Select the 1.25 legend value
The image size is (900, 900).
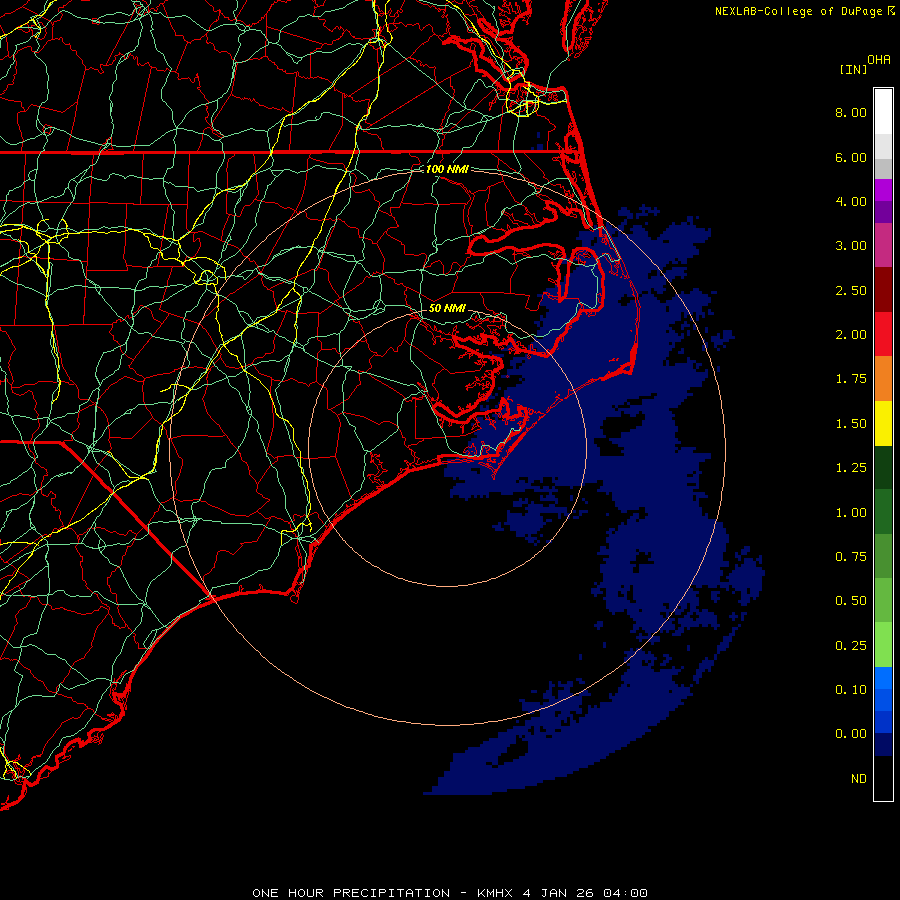point(851,468)
